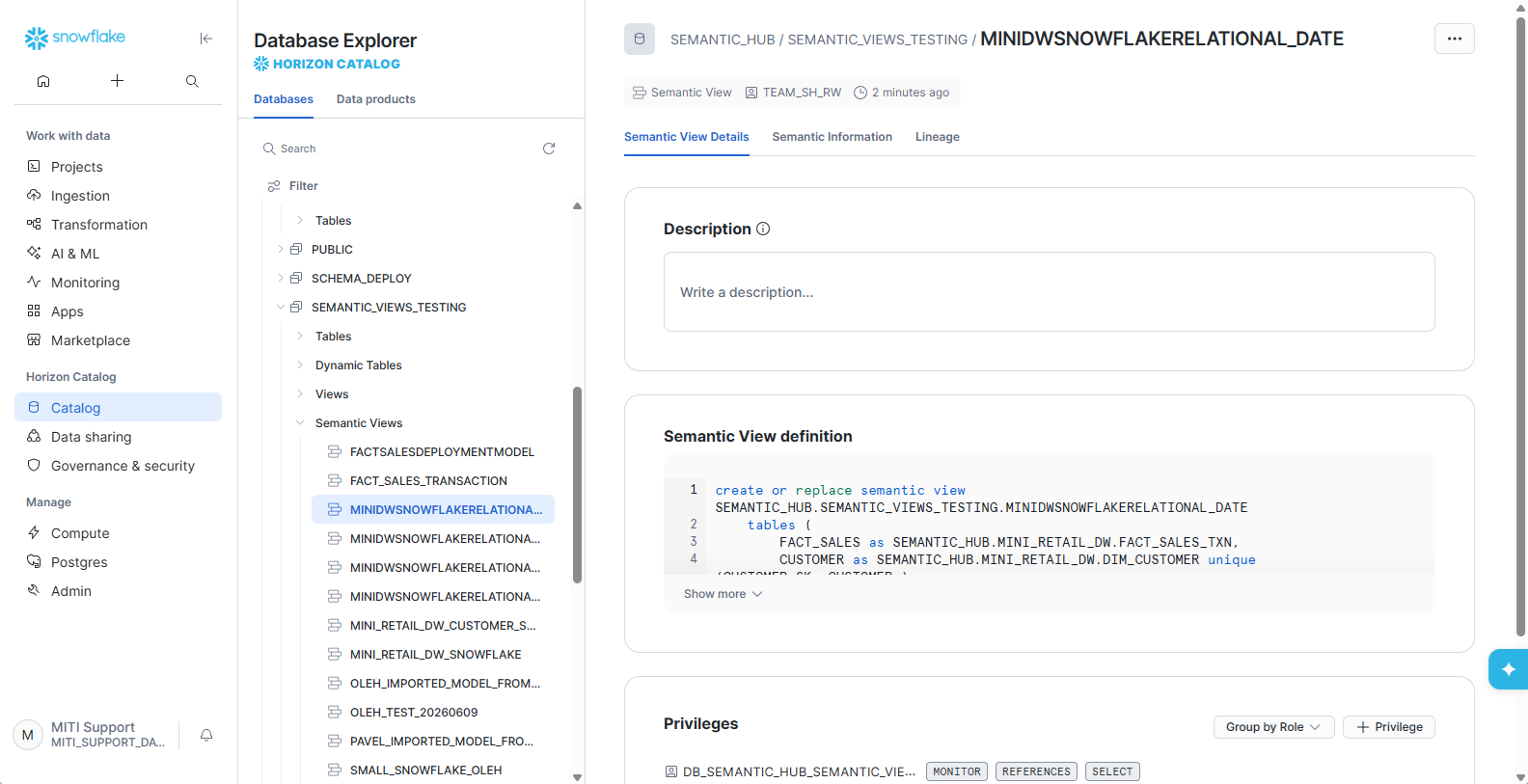Refresh the database explorer tree
Image resolution: width=1528 pixels, height=784 pixels.
(x=549, y=149)
